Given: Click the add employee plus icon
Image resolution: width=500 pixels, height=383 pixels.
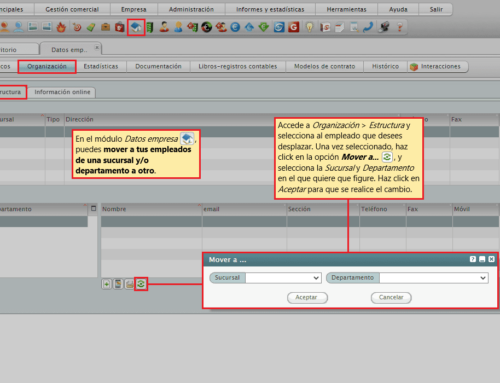Looking at the screenshot, I should 106,284.
